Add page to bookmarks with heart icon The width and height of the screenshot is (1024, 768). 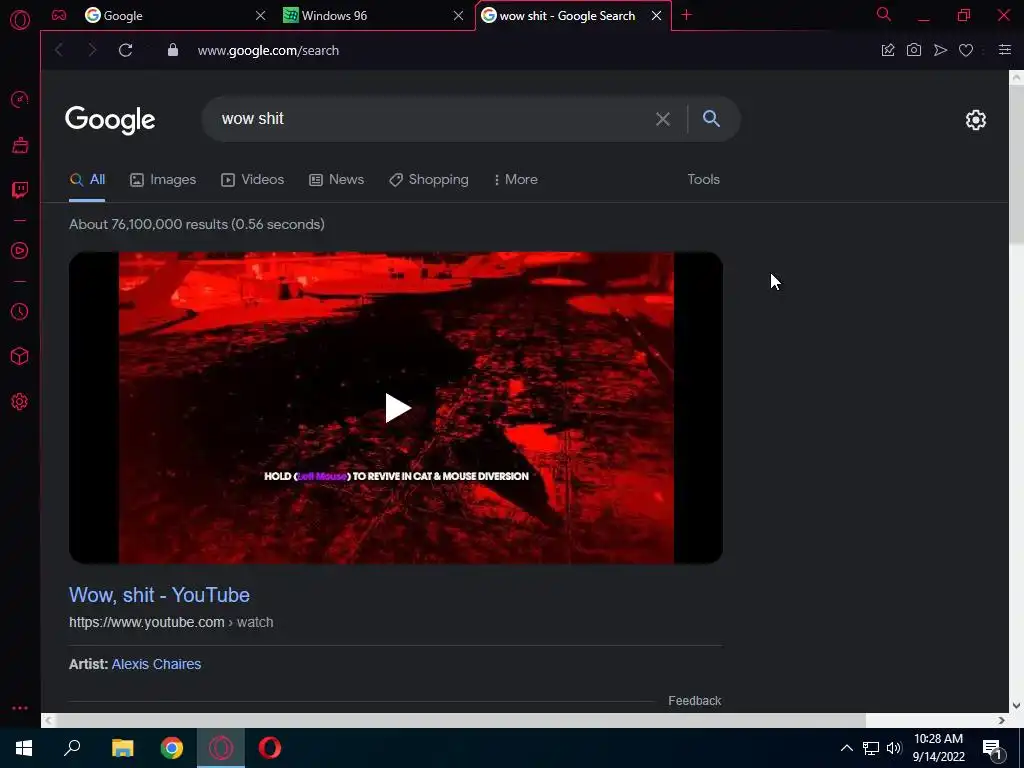click(x=966, y=50)
